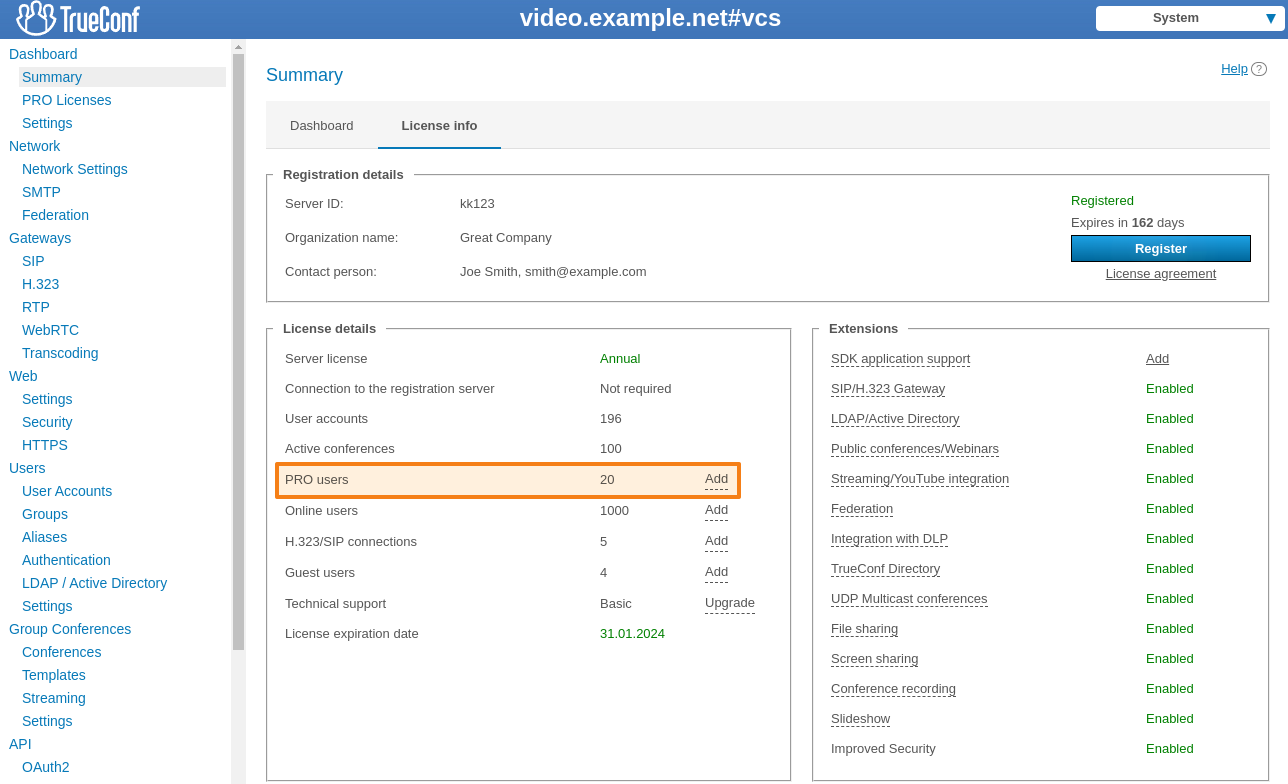Open WebRTC gateway settings

(x=50, y=330)
